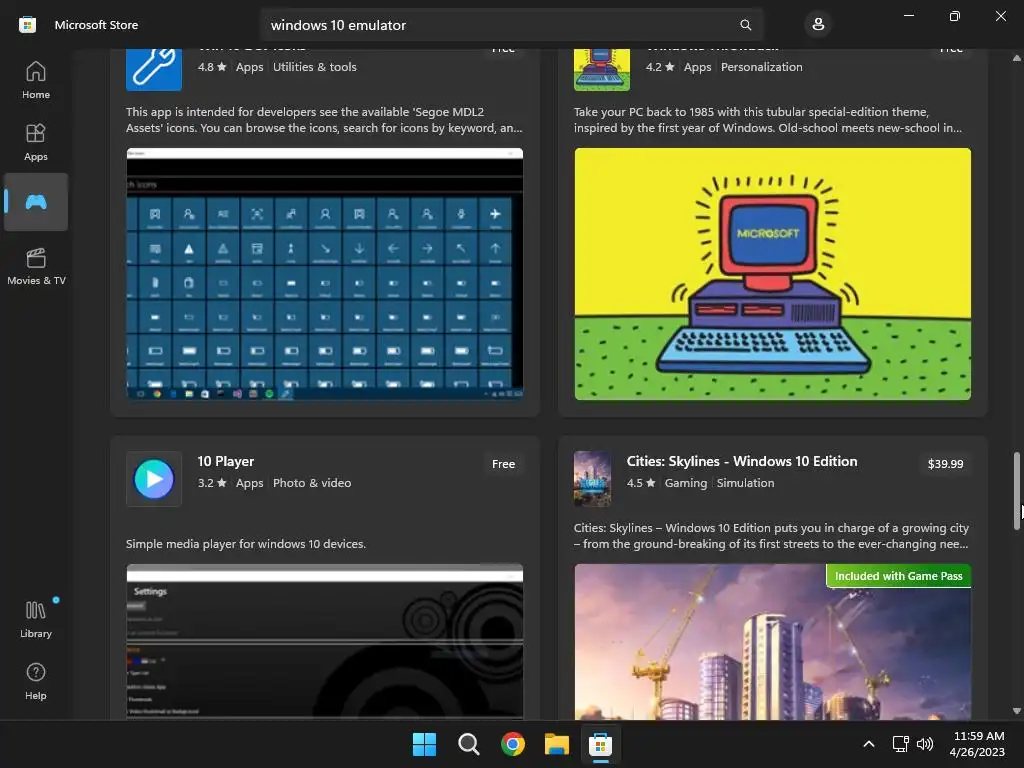Image resolution: width=1024 pixels, height=768 pixels.
Task: Click the Segoe MDL2 Assets description text
Action: (x=324, y=120)
